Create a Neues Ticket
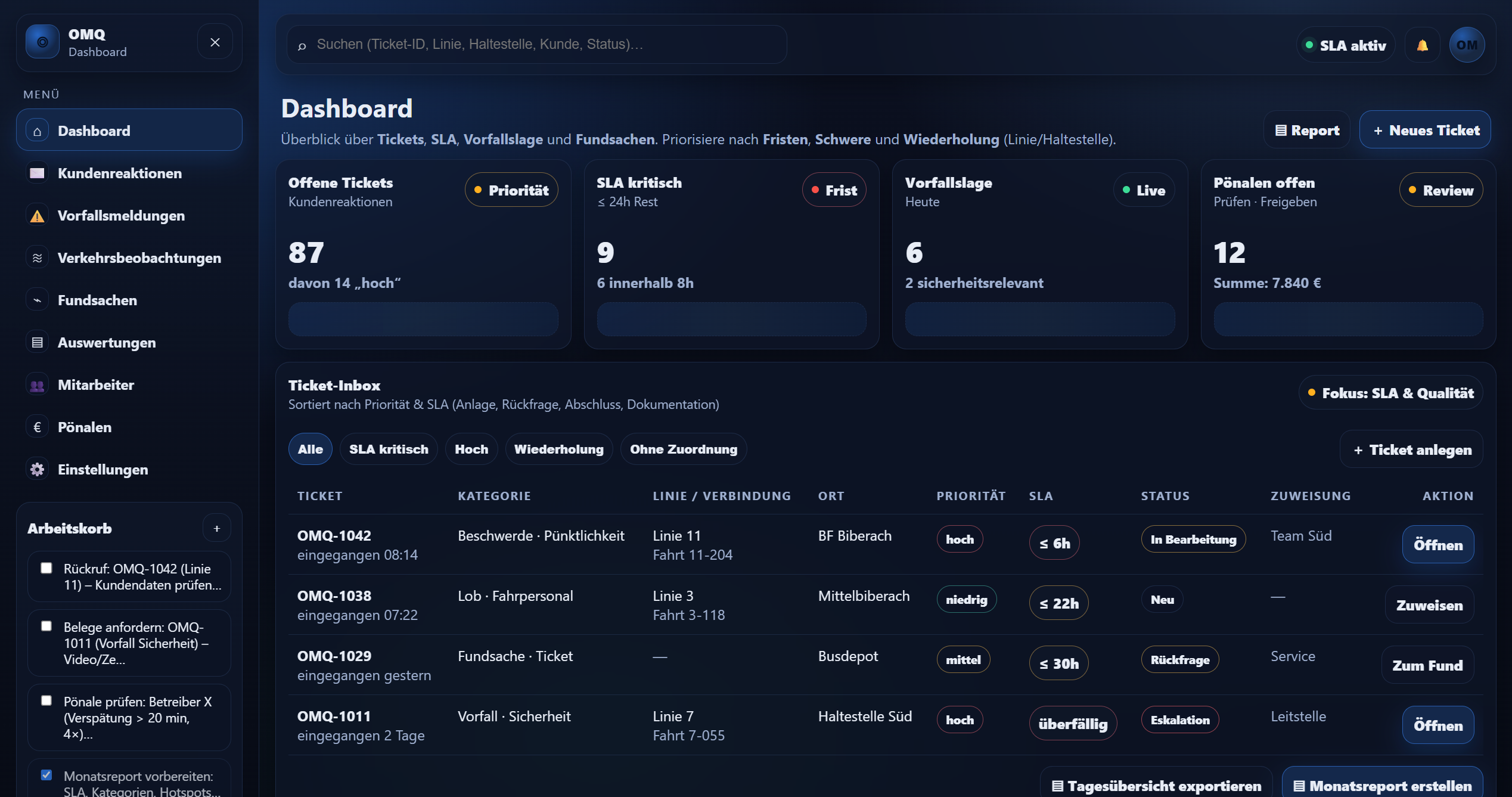This screenshot has width=1512, height=797. pyautogui.click(x=1425, y=129)
